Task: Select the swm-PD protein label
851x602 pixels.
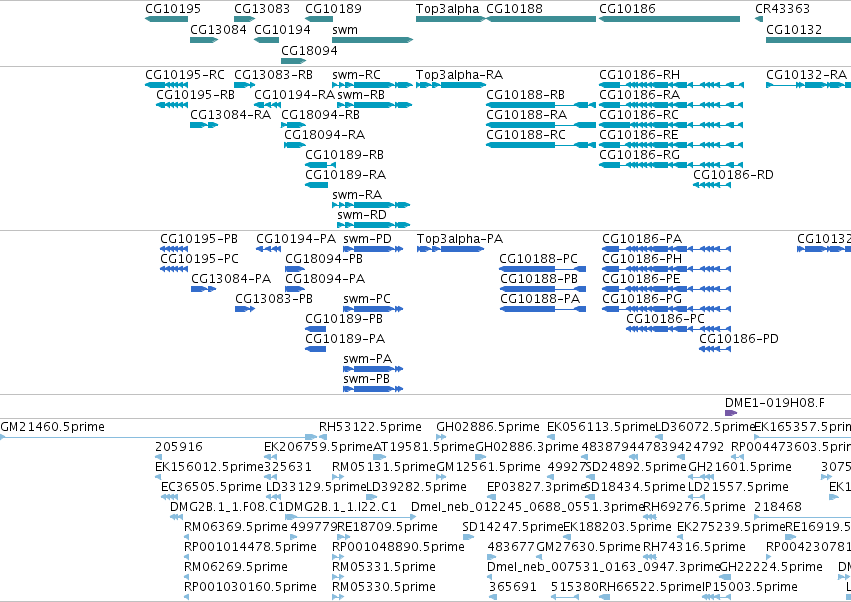Action: click(367, 239)
